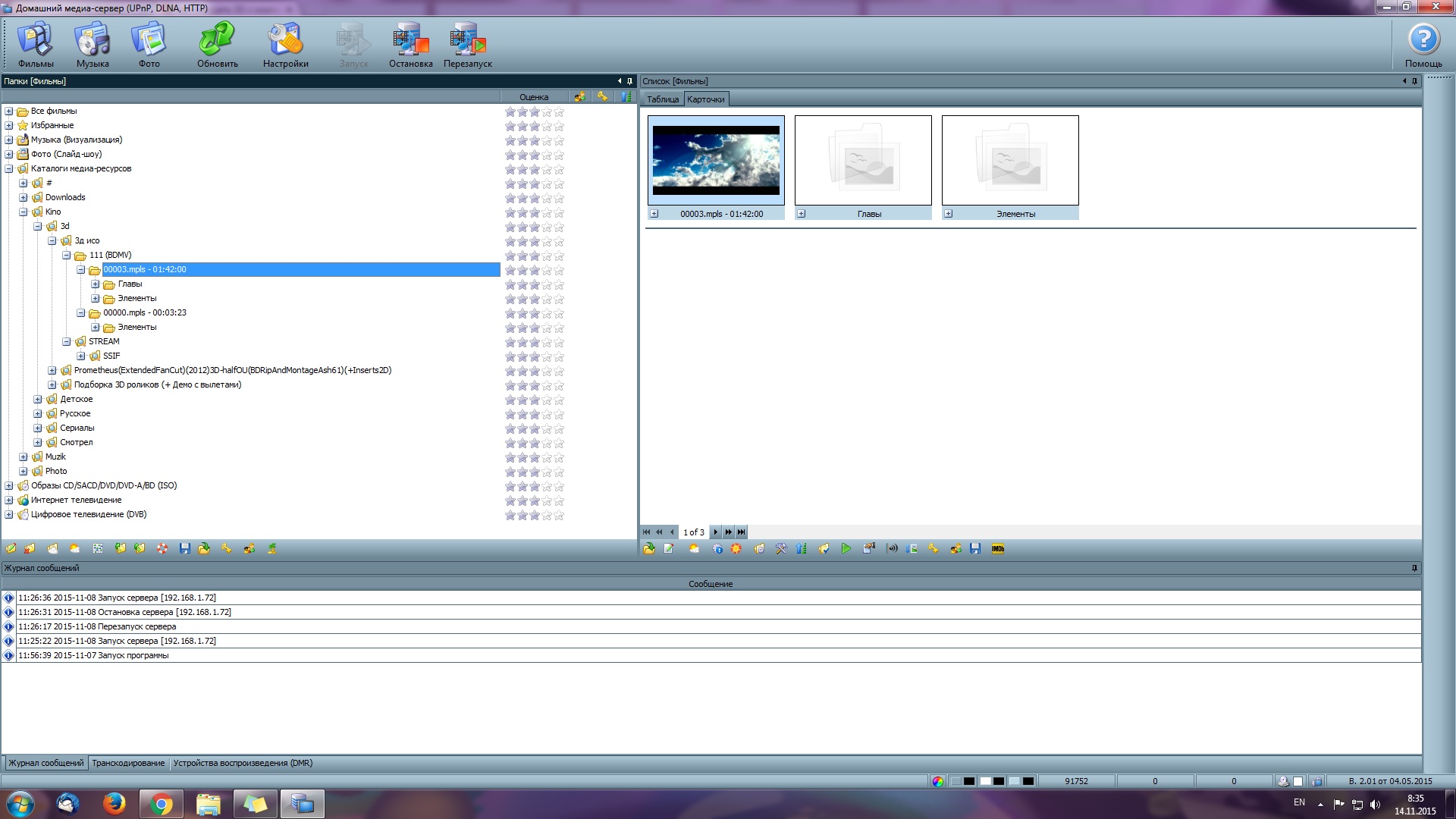Image resolution: width=1456 pixels, height=819 pixels.
Task: Pin the Журнал сообщений panel
Action: (1414, 568)
